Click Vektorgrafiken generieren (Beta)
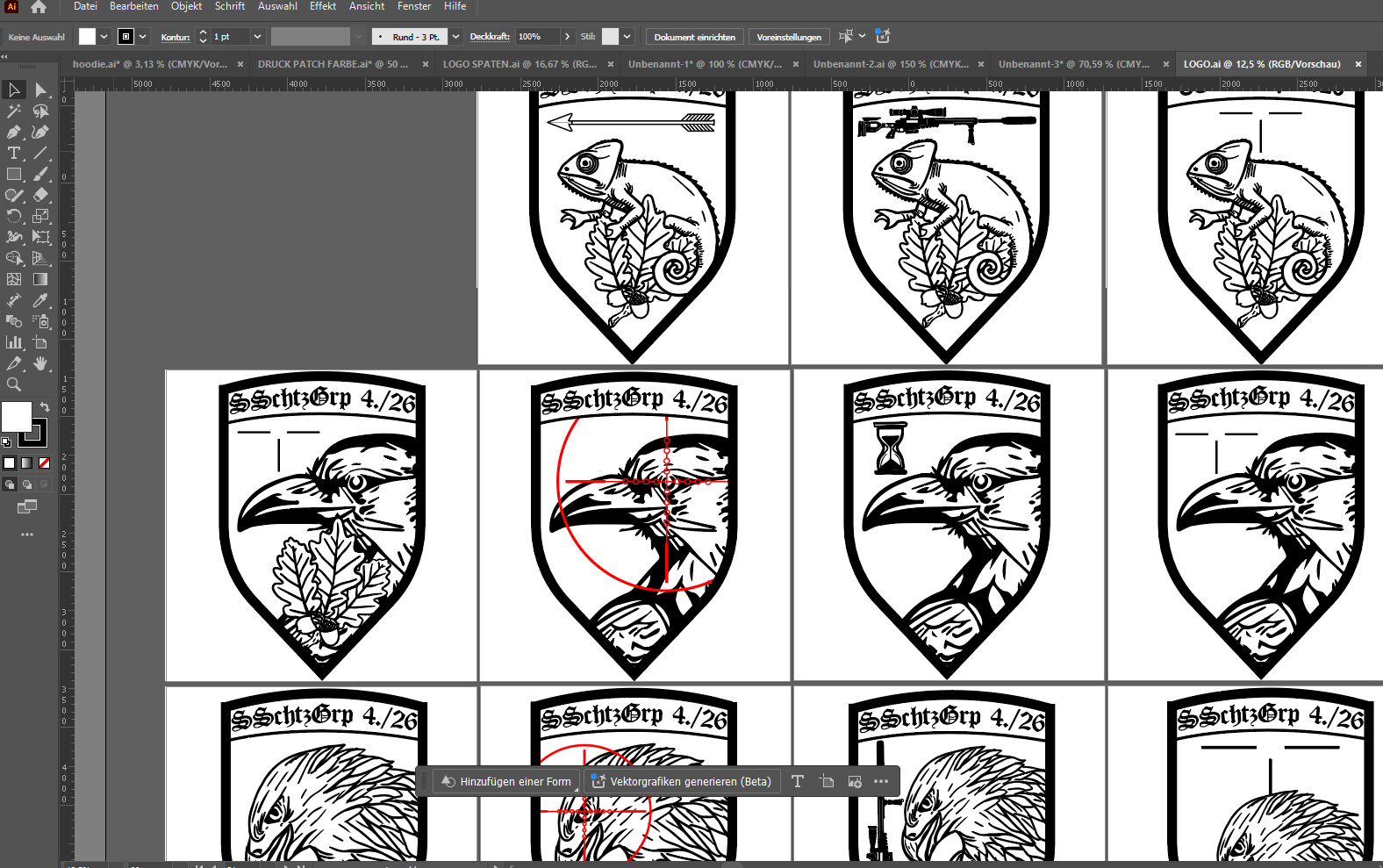The height and width of the screenshot is (868, 1383). pyautogui.click(x=681, y=781)
